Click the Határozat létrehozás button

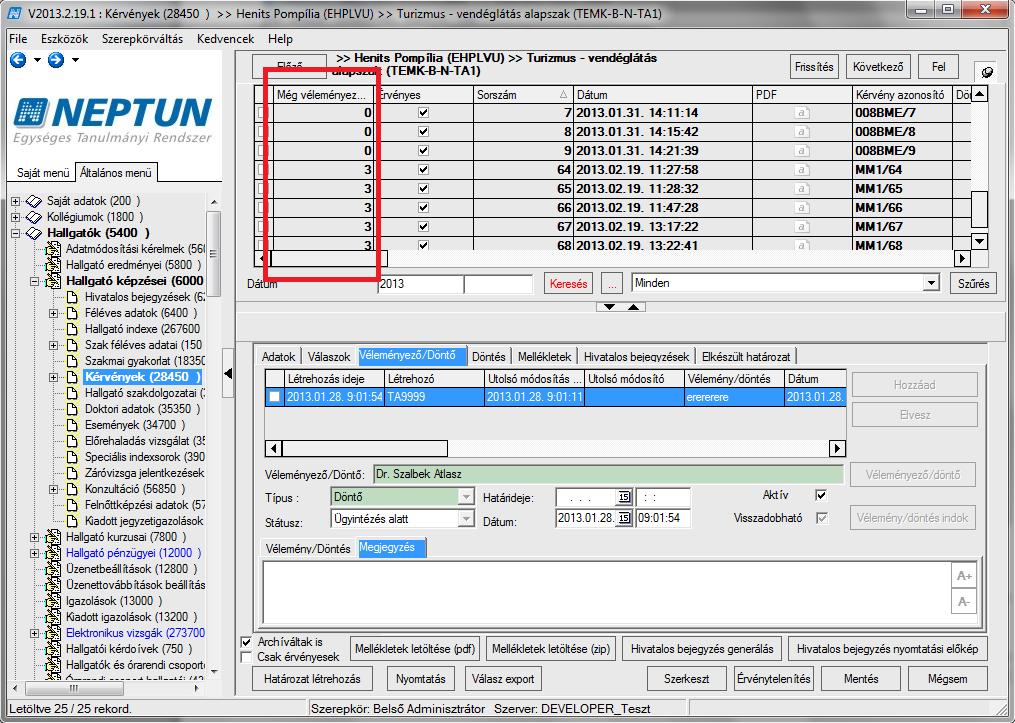312,679
